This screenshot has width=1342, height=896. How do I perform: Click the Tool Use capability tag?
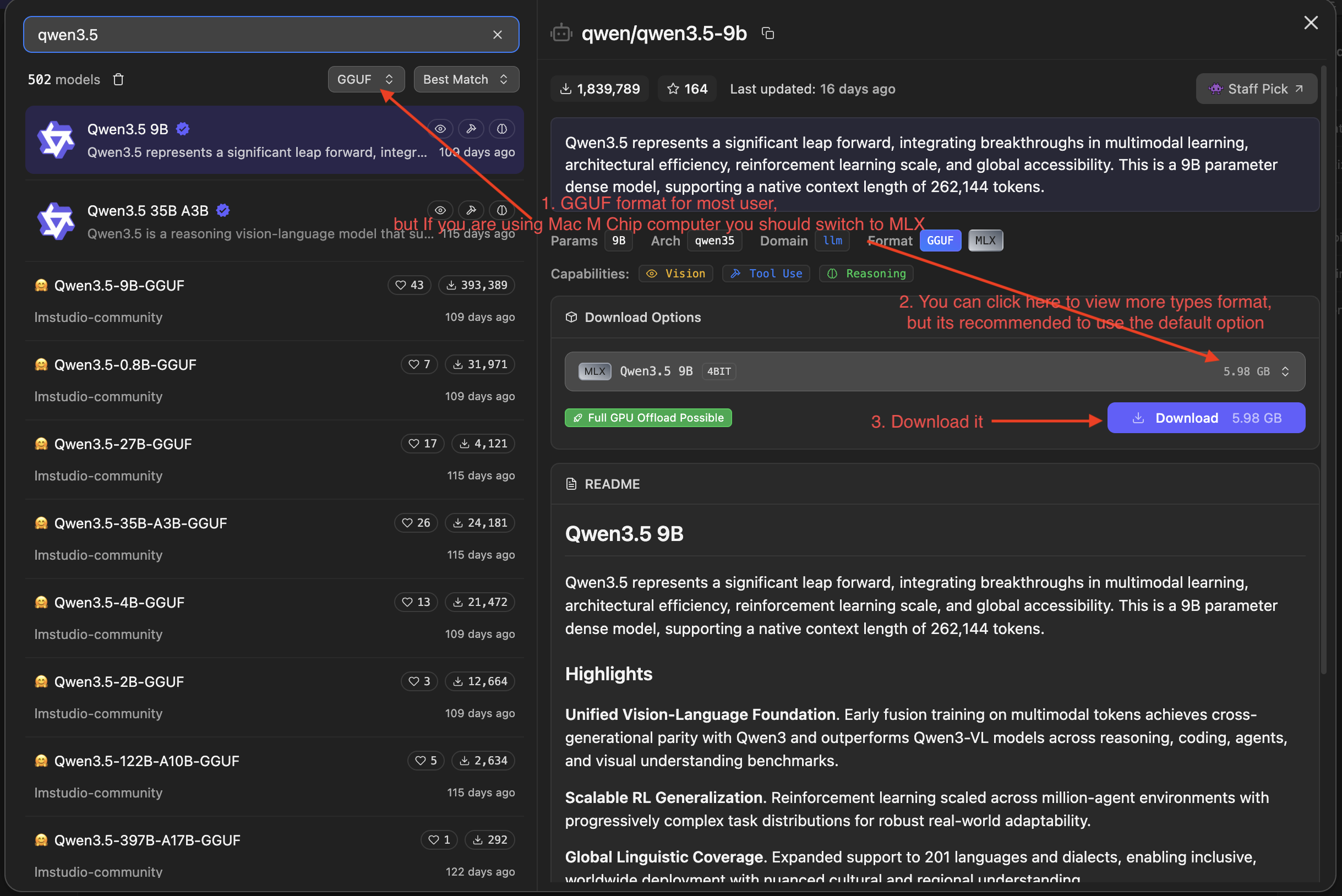tap(766, 274)
